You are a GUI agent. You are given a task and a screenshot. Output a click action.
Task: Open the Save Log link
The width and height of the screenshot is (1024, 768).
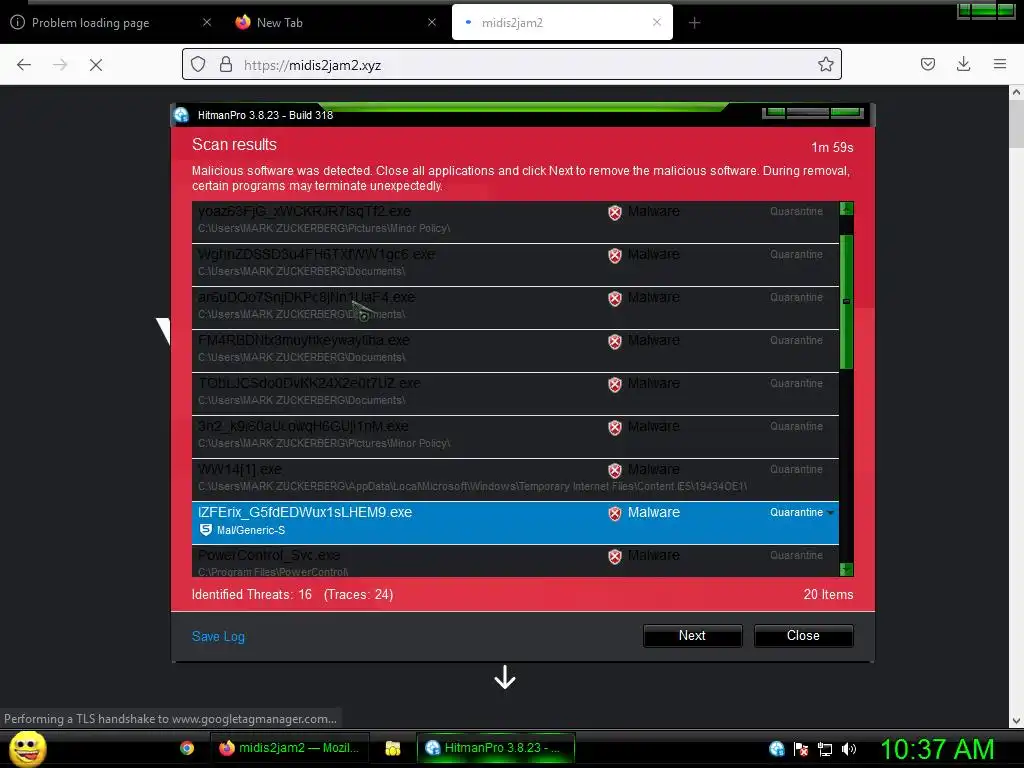[218, 637]
